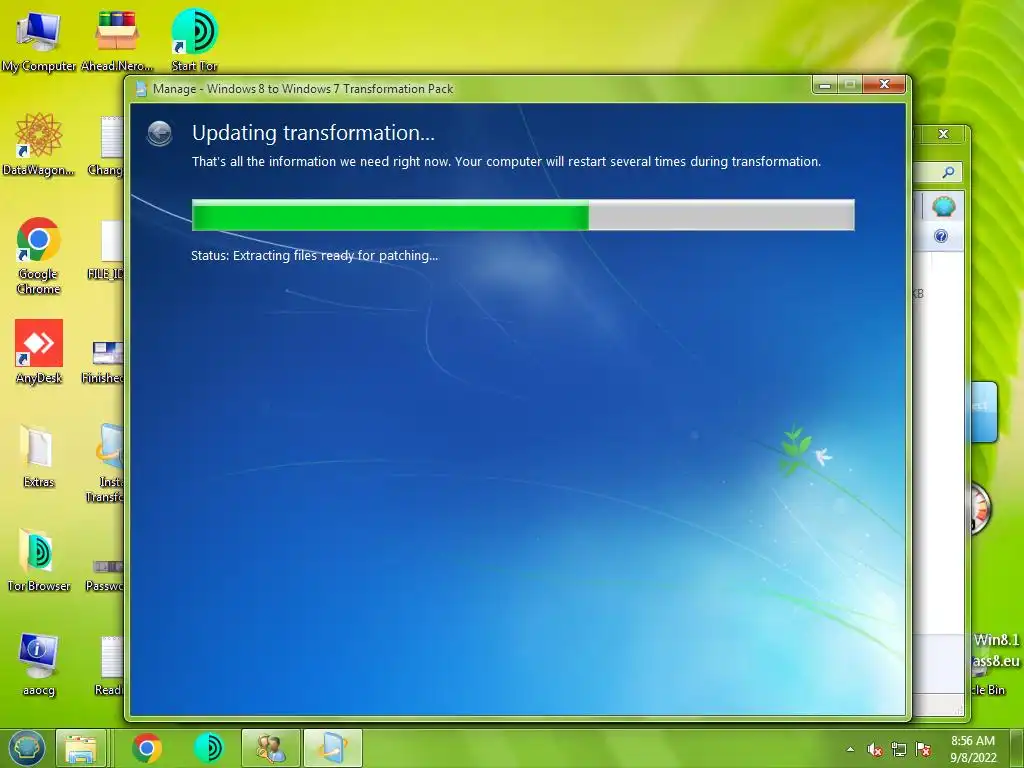Select the AnyDesk desktop shortcut
1024x768 pixels.
[39, 352]
